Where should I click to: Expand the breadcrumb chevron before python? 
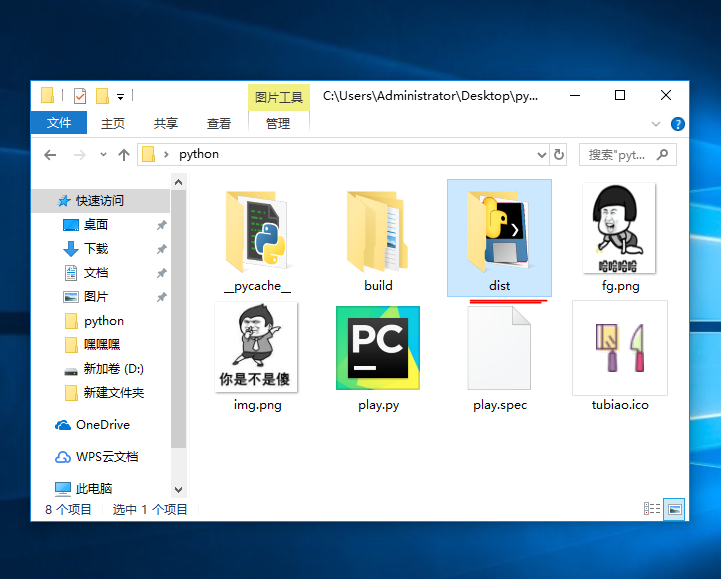(x=166, y=155)
